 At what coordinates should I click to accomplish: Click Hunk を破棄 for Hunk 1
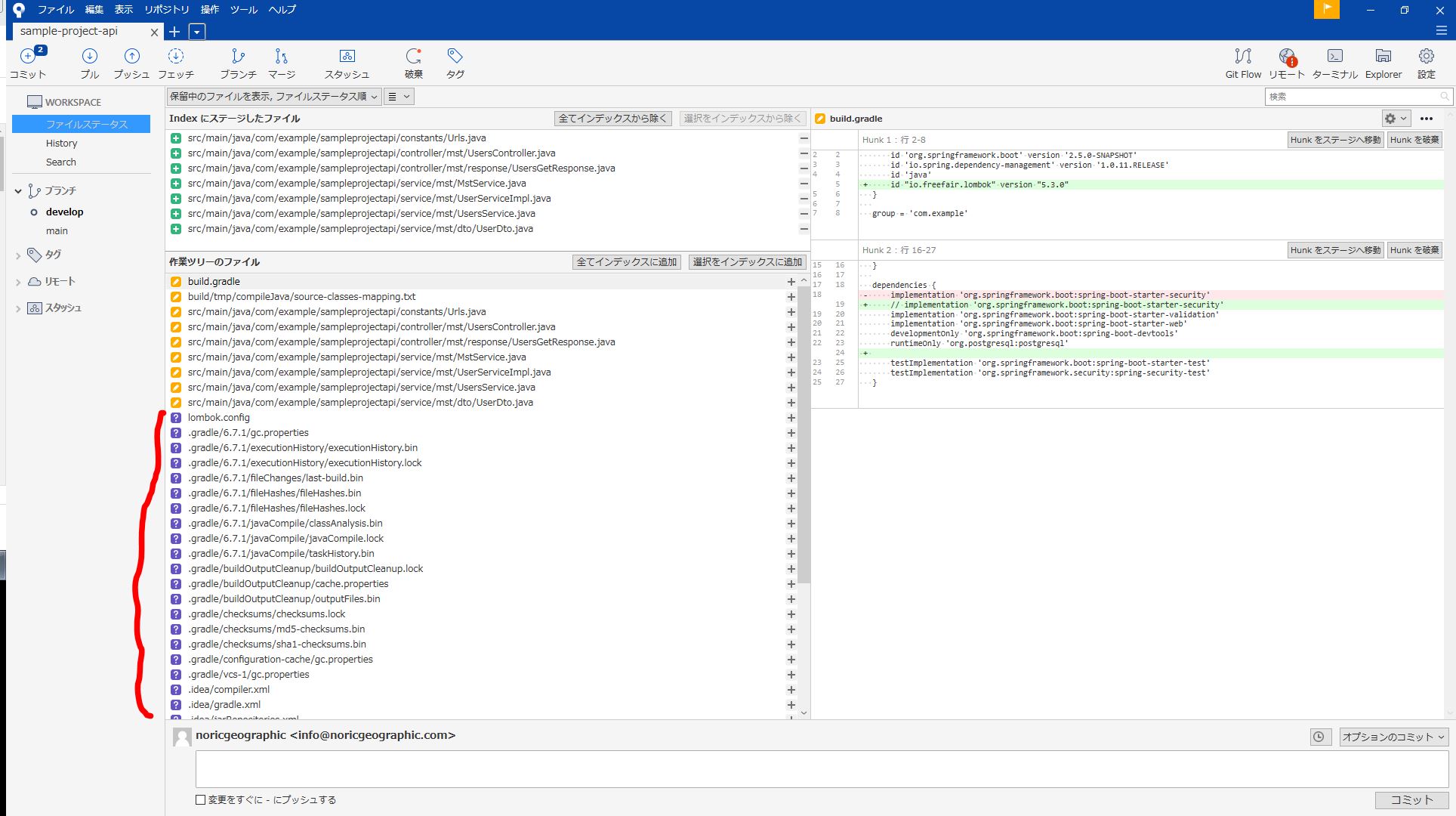coord(1414,140)
